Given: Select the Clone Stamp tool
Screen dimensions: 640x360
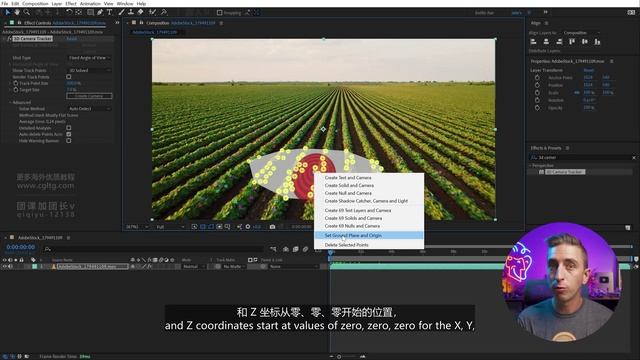Looking at the screenshot, I should [131, 12].
